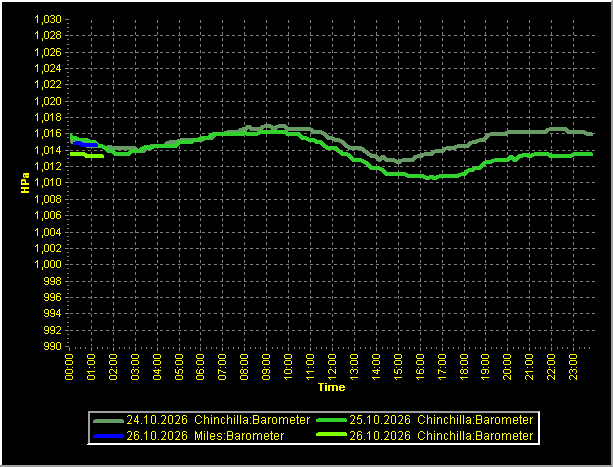Click the 992 y-axis label
This screenshot has width=613, height=467.
pyautogui.click(x=54, y=330)
